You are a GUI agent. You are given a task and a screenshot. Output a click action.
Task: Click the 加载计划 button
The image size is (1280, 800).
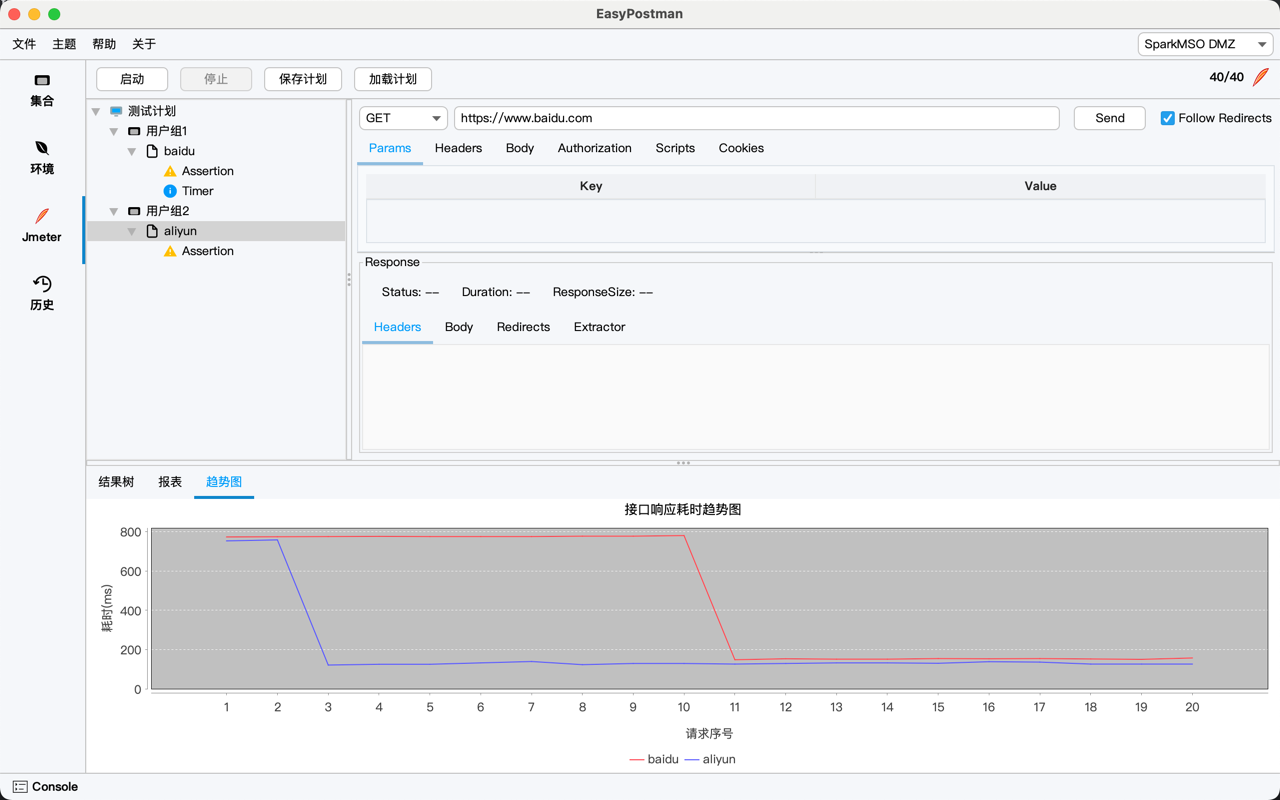pyautogui.click(x=393, y=79)
